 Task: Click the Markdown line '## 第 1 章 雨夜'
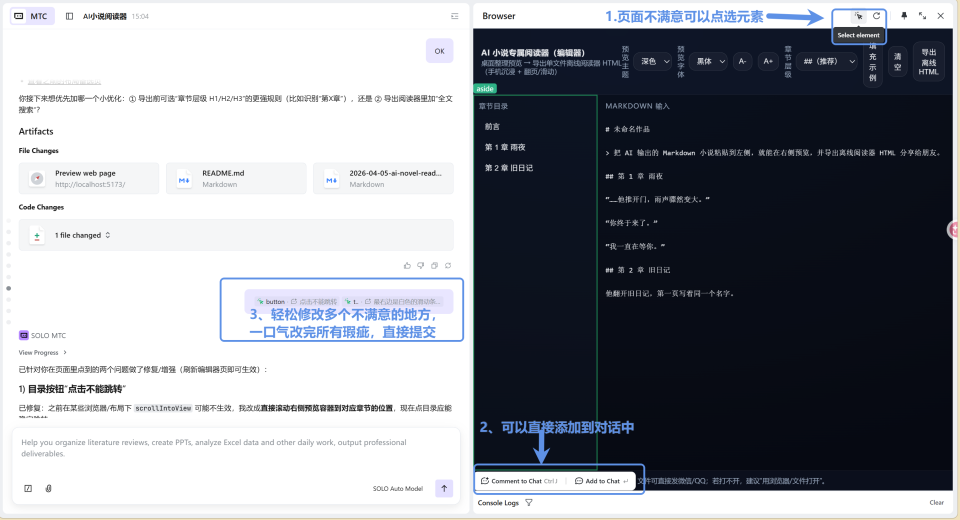pyautogui.click(x=634, y=176)
